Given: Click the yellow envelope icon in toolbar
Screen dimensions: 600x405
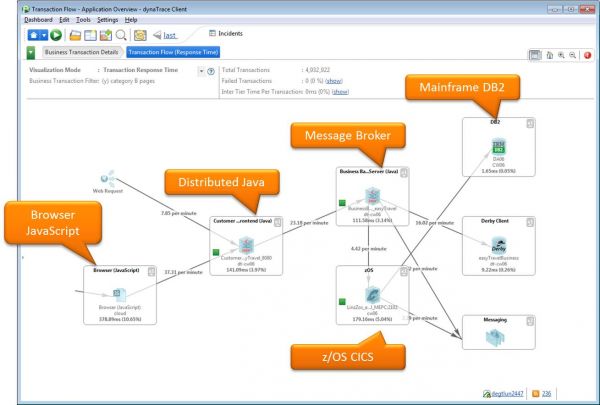Looking at the screenshot, I should pyautogui.click(x=140, y=36).
